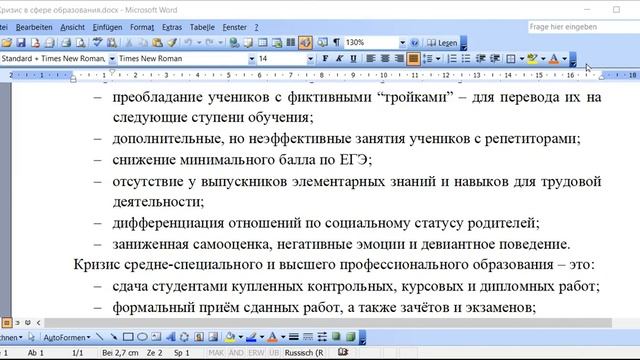Image resolution: width=640 pixels, height=360 pixels.
Task: Click the drawing line color button
Action: (x=251, y=337)
